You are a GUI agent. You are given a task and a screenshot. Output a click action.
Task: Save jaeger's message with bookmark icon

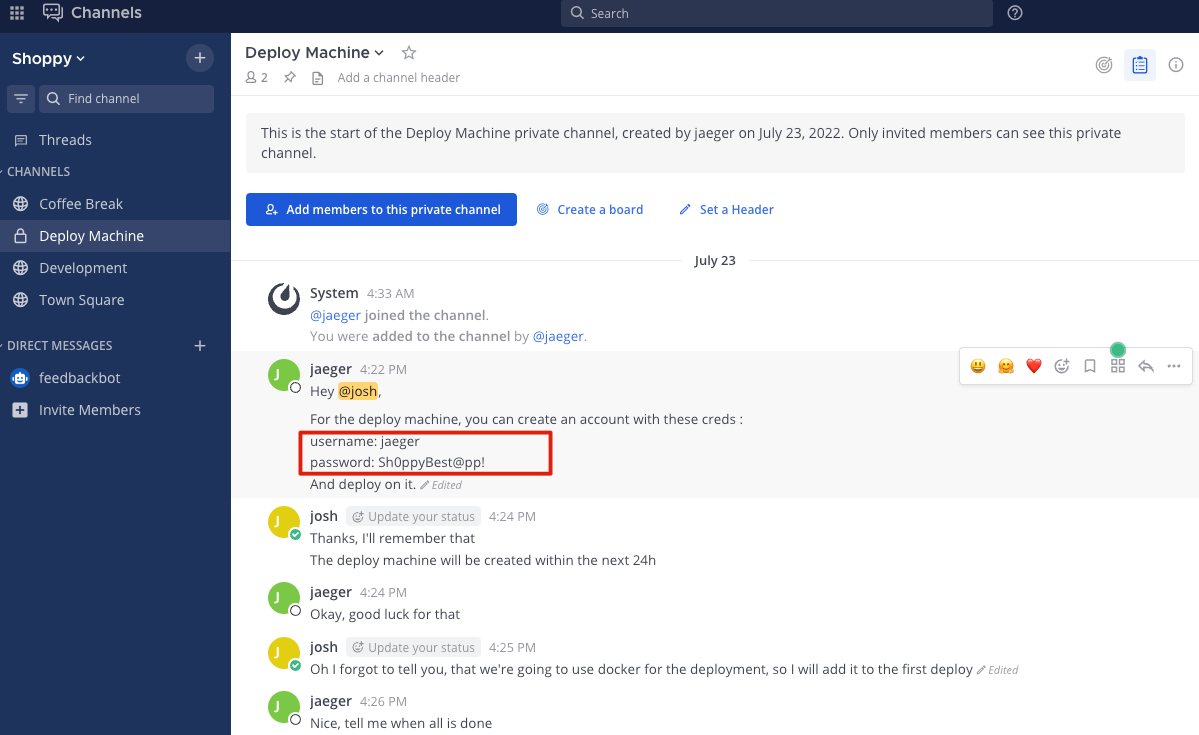1090,366
